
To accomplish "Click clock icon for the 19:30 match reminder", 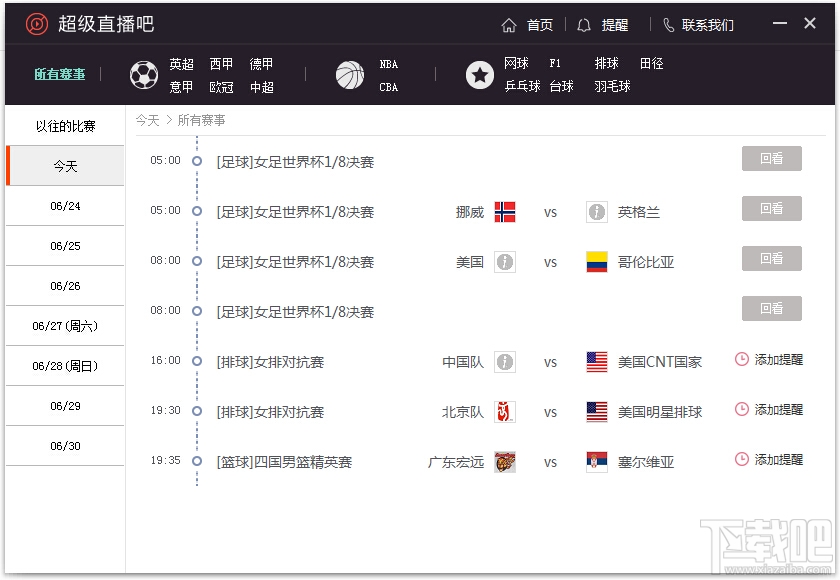I will click(x=741, y=410).
